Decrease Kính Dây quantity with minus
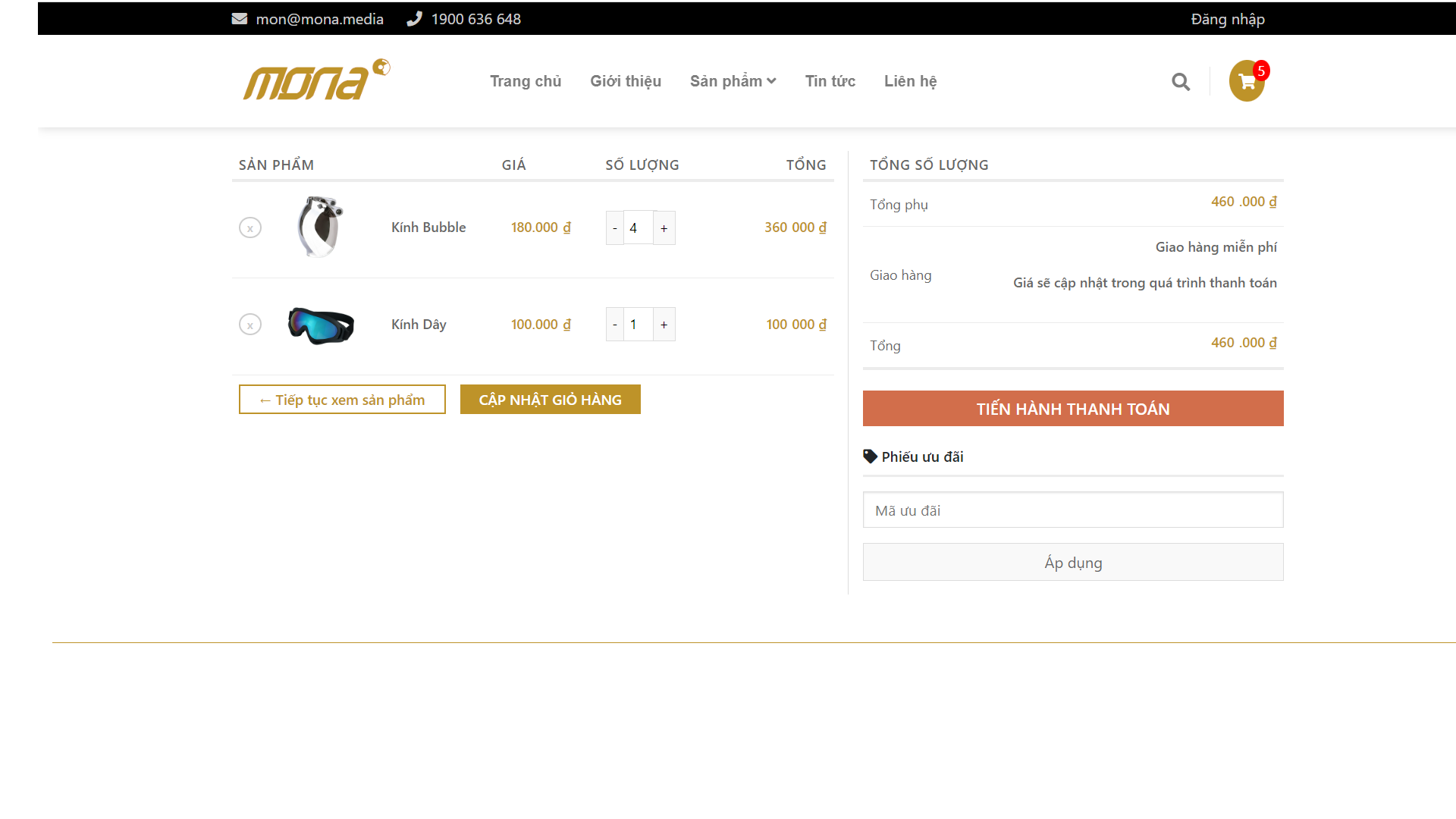1456x819 pixels. pyautogui.click(x=615, y=325)
